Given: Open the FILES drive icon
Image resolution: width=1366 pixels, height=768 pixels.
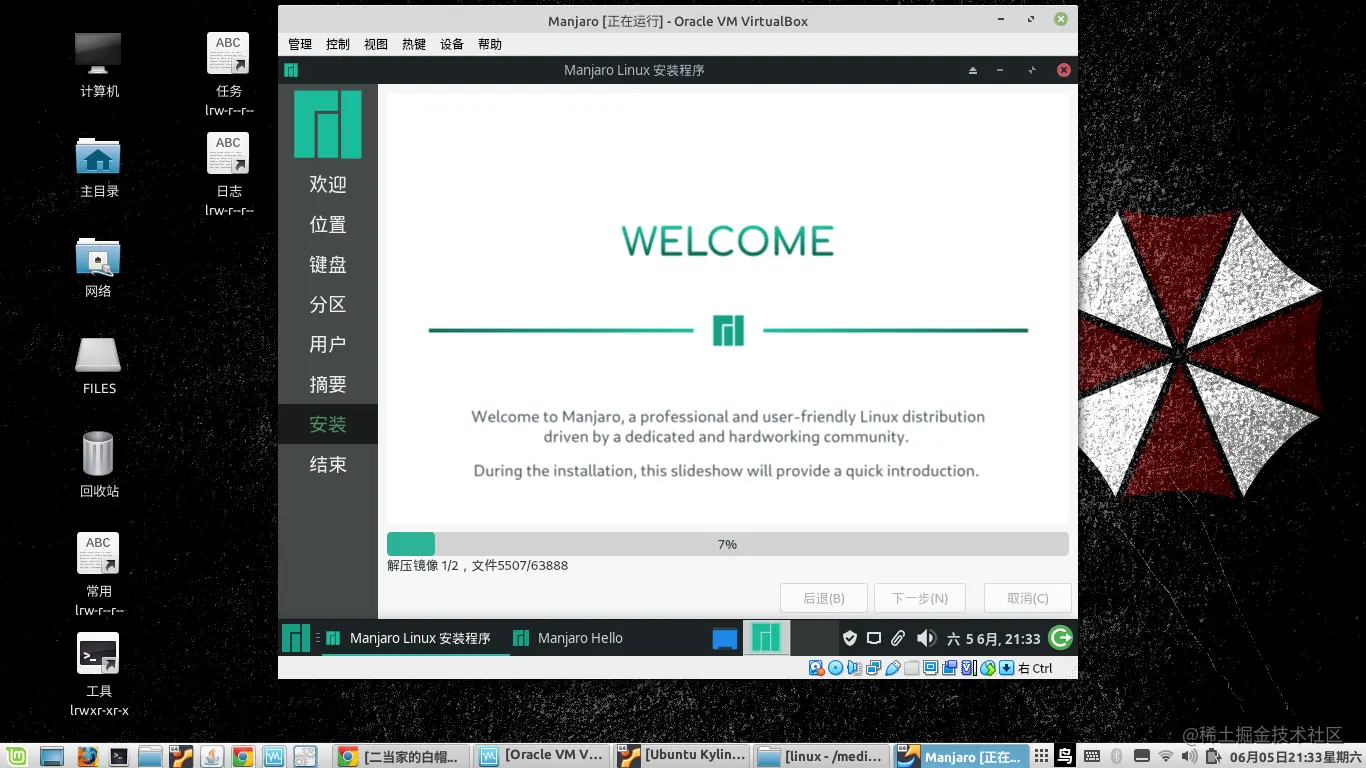Looking at the screenshot, I should 99,364.
